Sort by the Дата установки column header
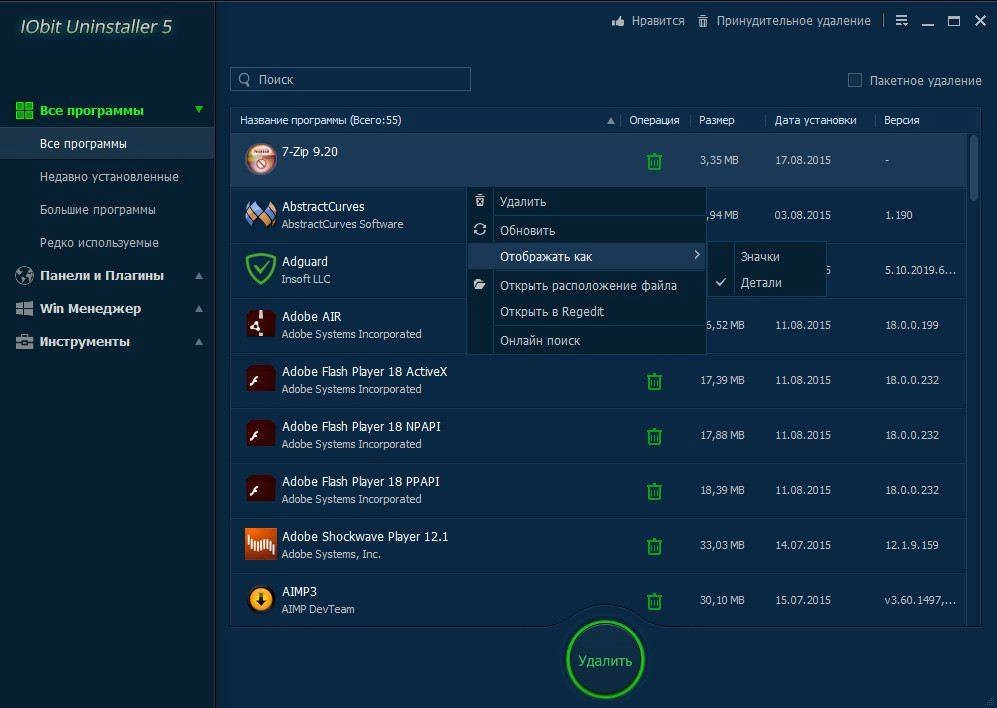Image resolution: width=997 pixels, height=708 pixels. point(815,120)
